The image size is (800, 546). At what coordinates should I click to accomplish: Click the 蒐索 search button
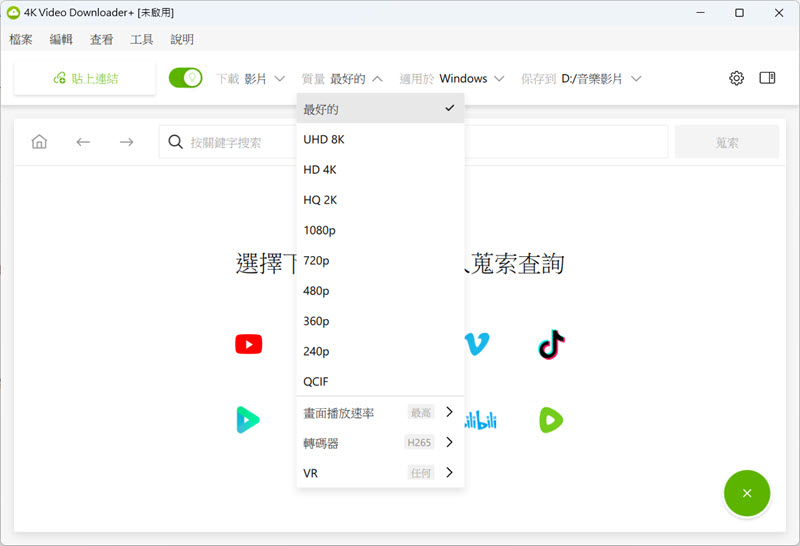727,142
